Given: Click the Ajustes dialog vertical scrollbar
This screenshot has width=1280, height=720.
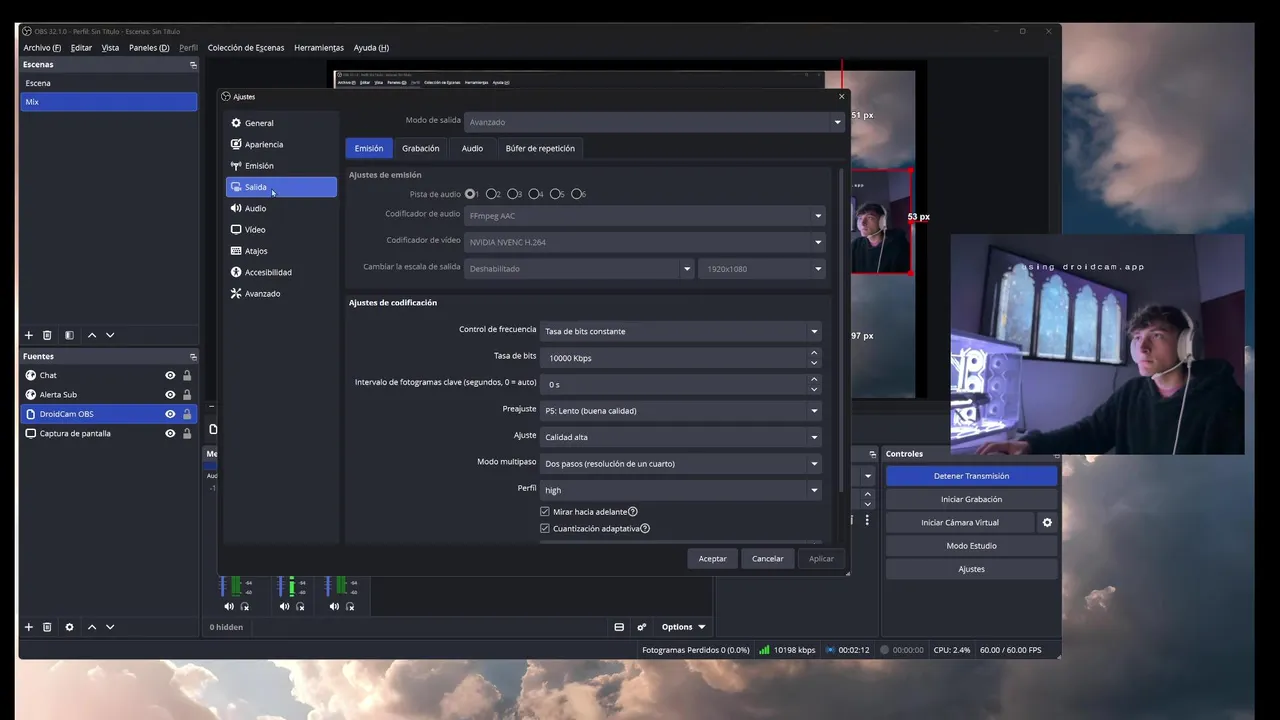Looking at the screenshot, I should pos(841,330).
